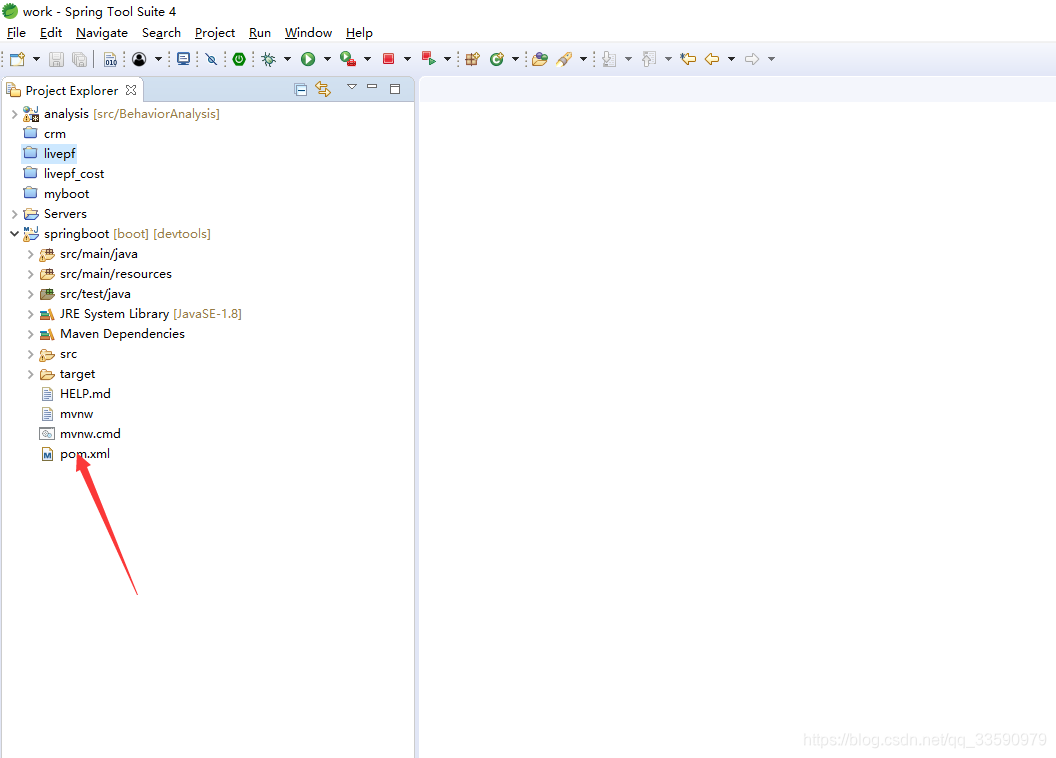
Task: Open the Run menu
Action: pos(260,33)
